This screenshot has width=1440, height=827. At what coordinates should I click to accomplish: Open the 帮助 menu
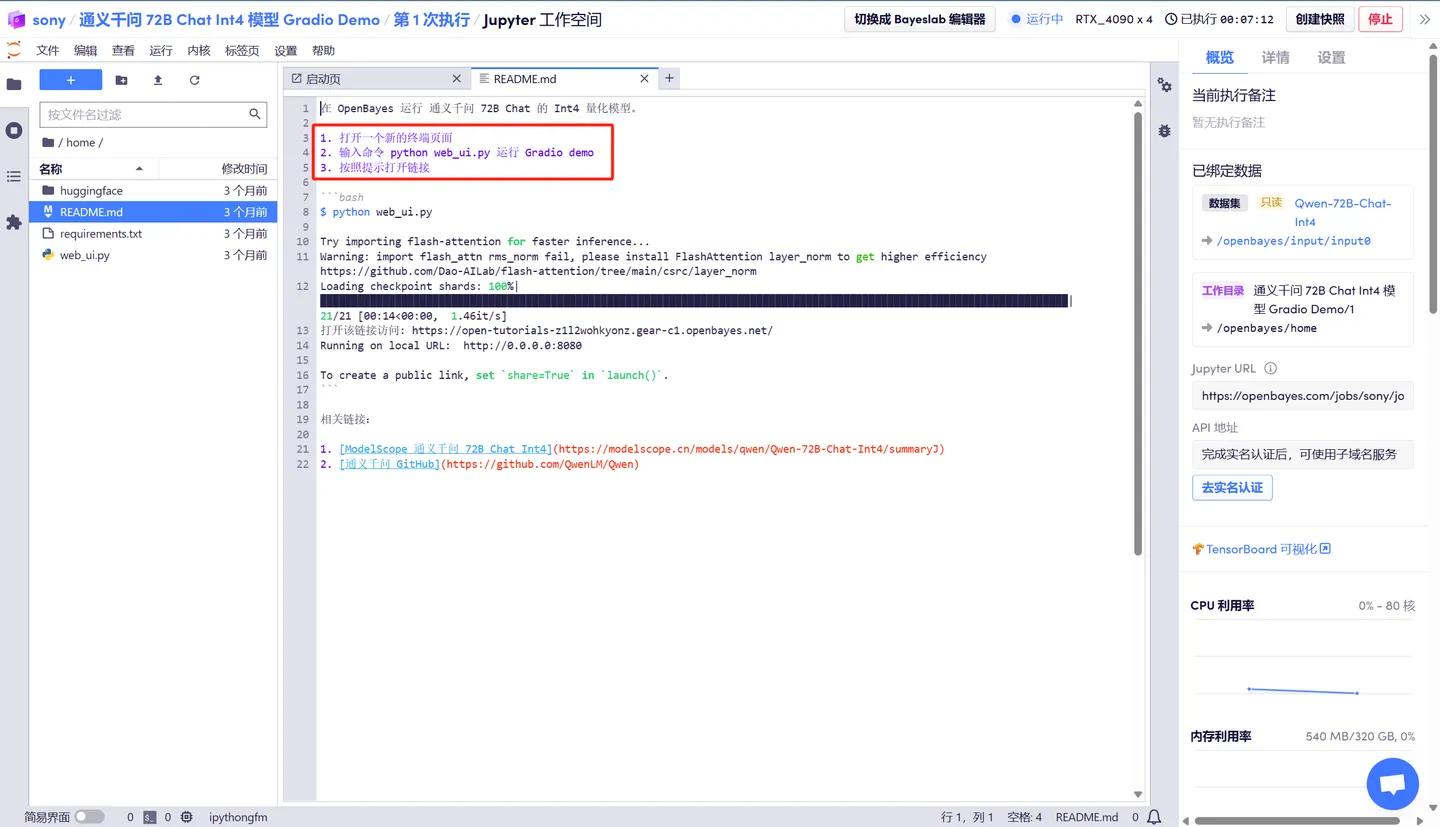coord(324,50)
